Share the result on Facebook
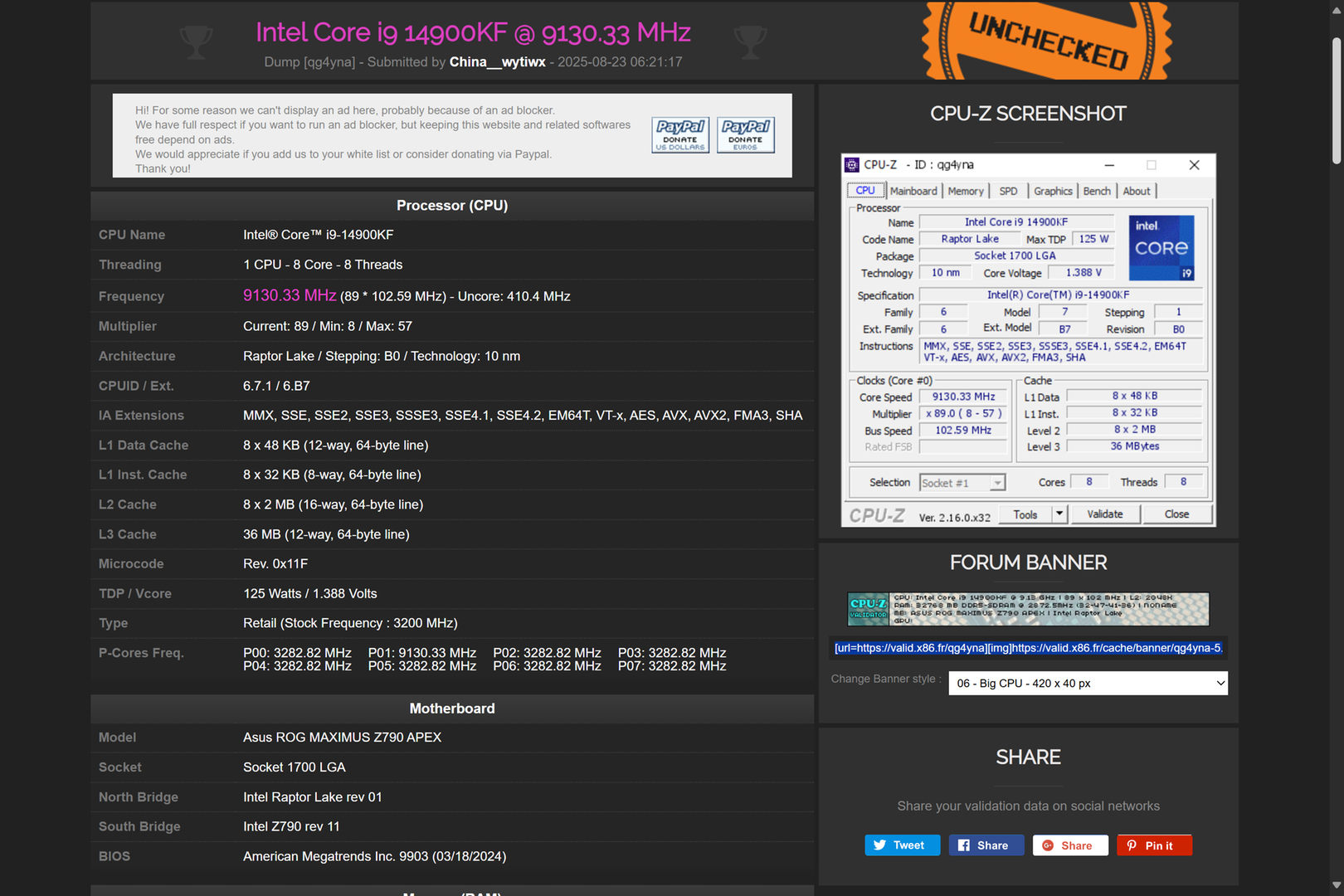The image size is (1344, 896). (986, 845)
